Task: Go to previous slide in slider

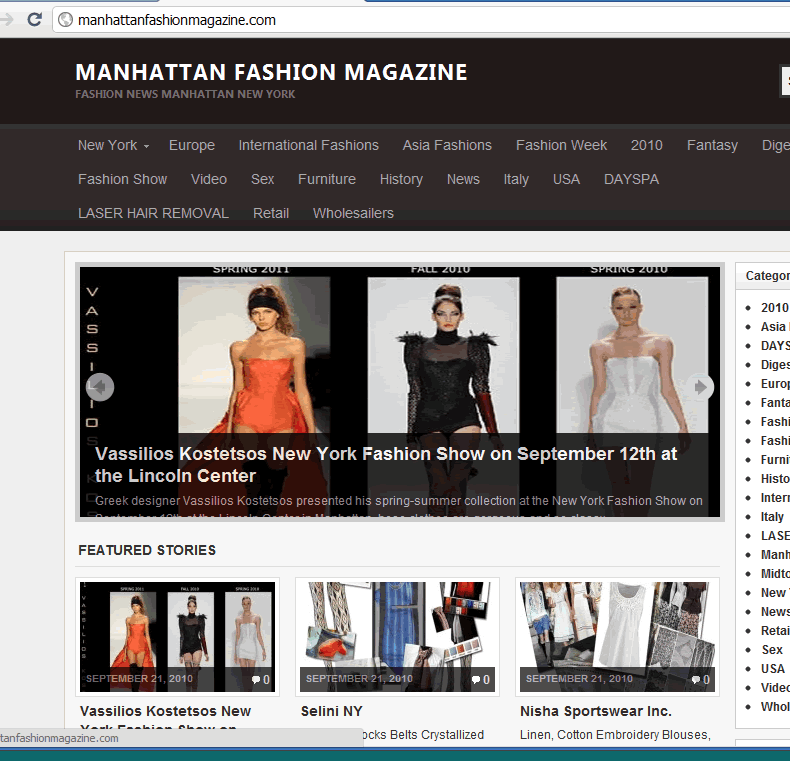Action: 100,387
